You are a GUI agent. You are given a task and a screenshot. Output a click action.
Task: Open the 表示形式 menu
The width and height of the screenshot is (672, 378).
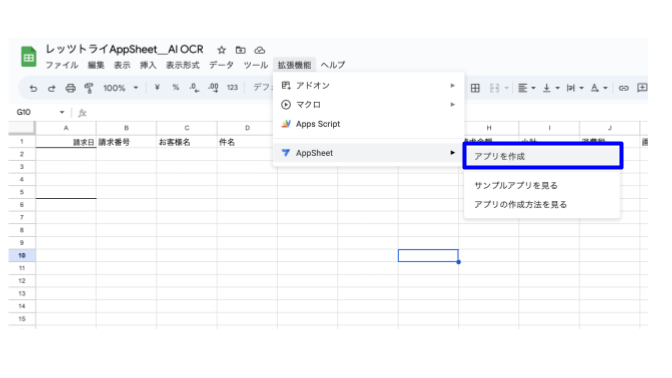(x=183, y=65)
